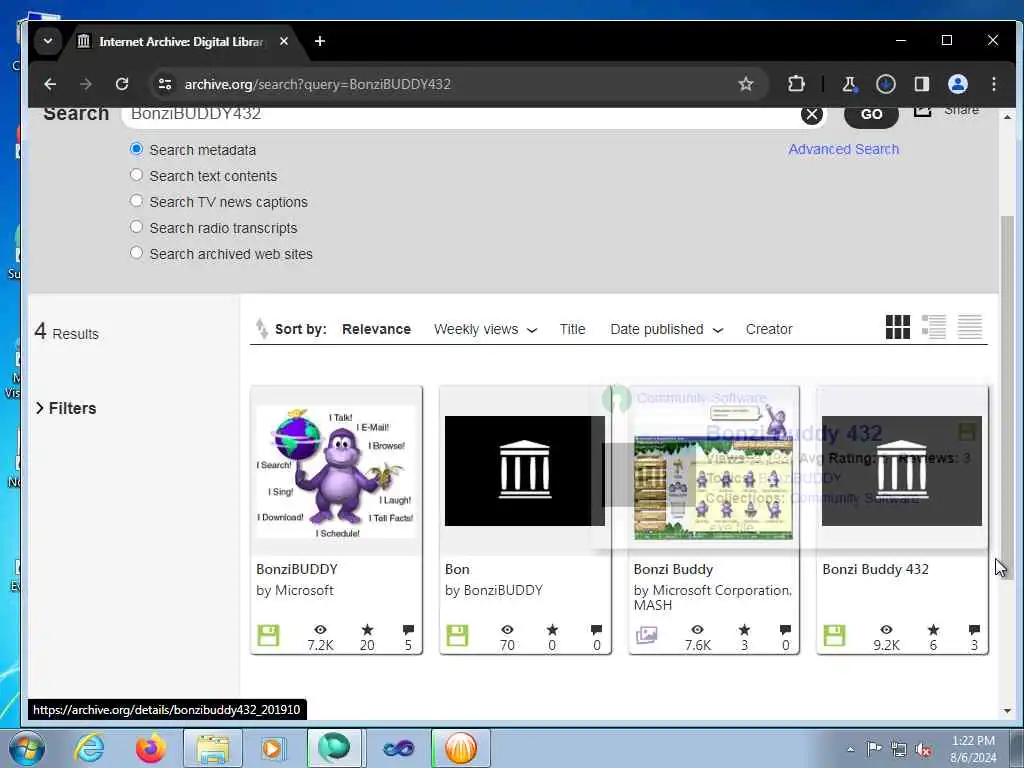Image resolution: width=1024 pixels, height=768 pixels.
Task: Open the BonziBUDDY by Microsoft title
Action: click(x=296, y=569)
